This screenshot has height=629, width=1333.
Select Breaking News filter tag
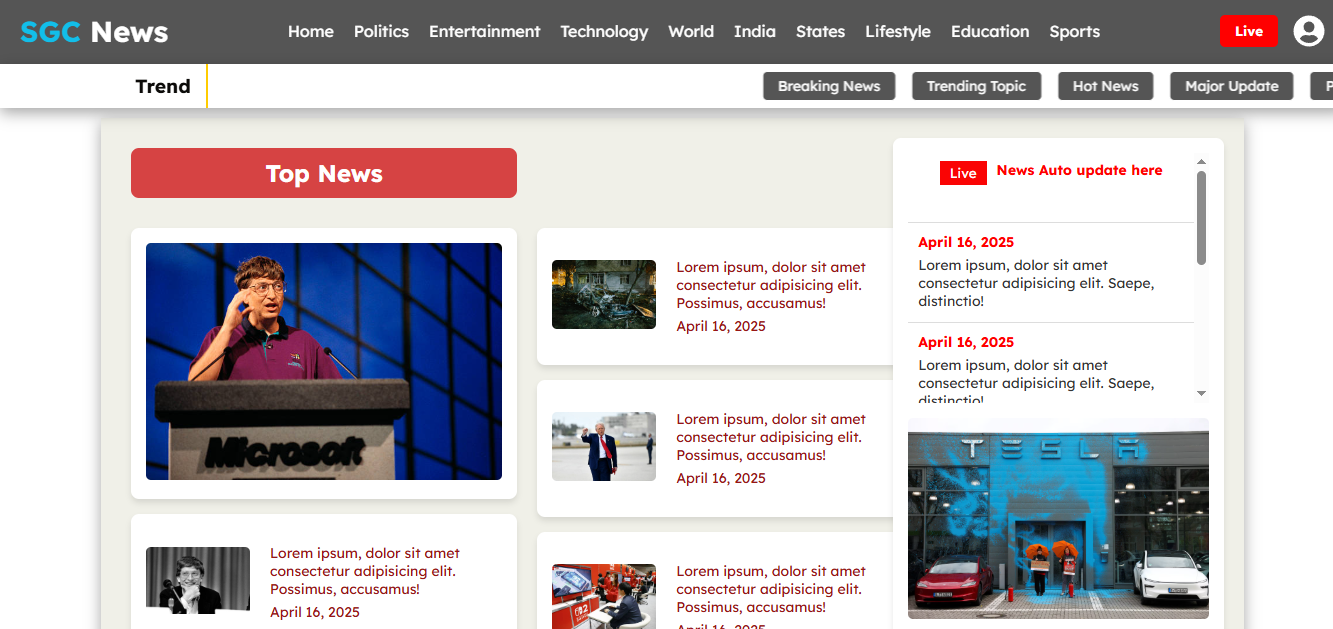pos(829,86)
